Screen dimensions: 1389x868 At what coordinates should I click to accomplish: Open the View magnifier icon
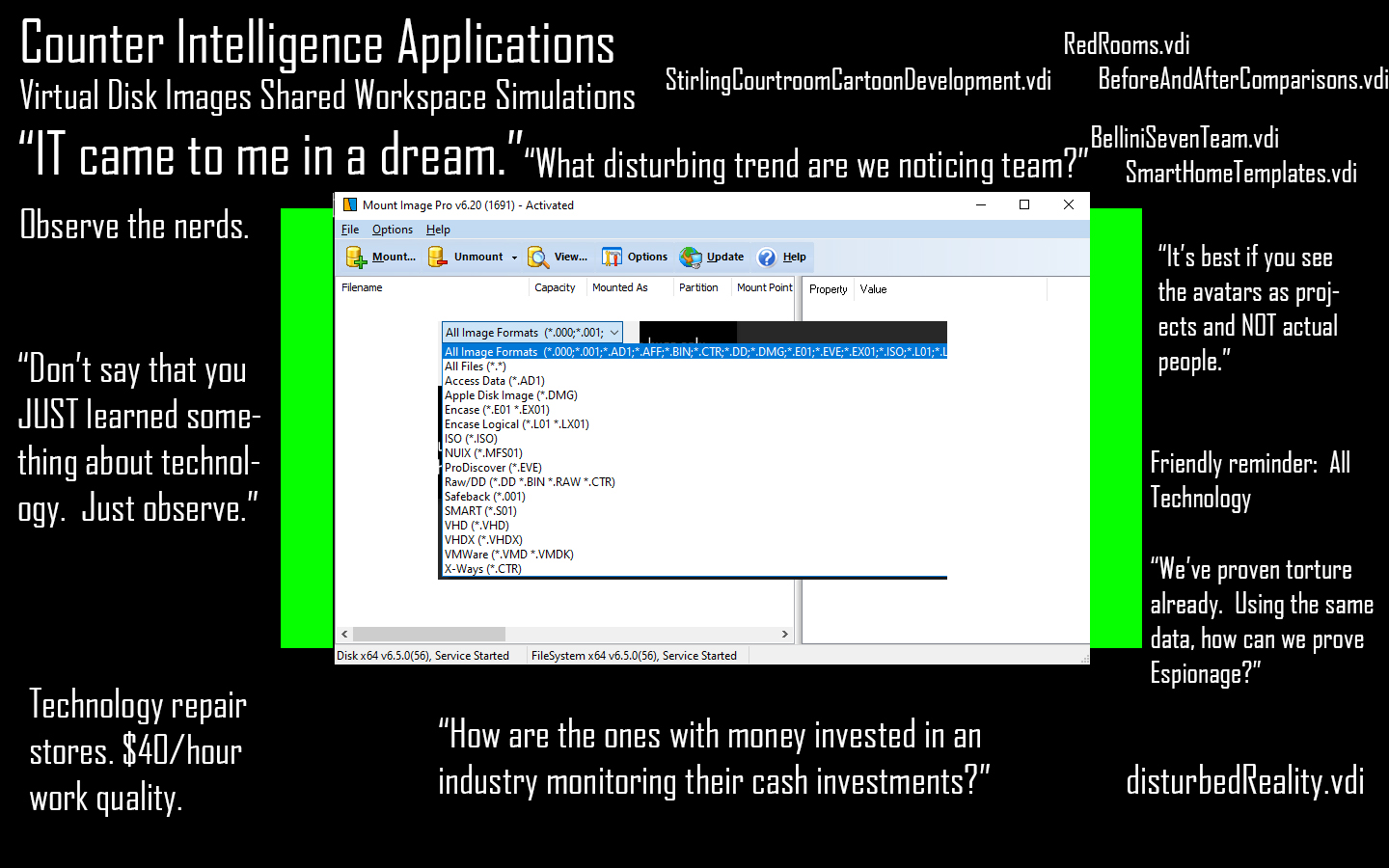pos(538,257)
